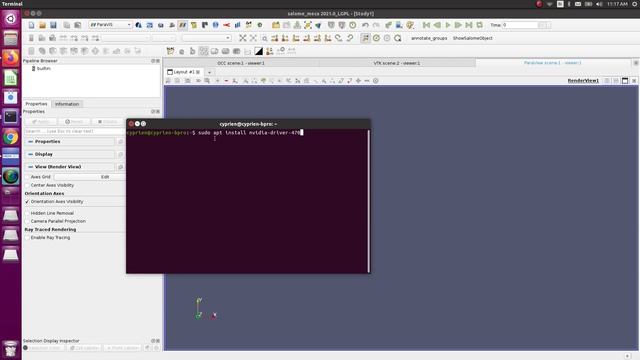Click the Undo arrow in the toolbar
The image size is (640, 360).
(x=365, y=25)
